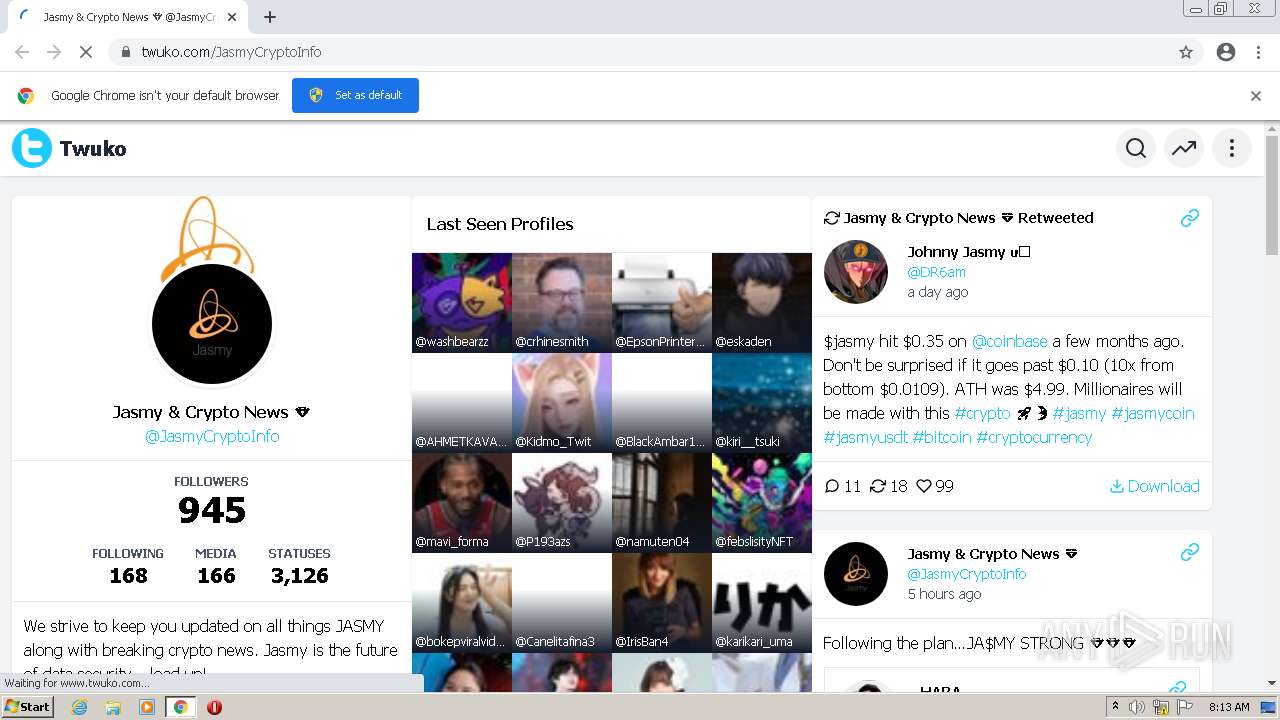Click the Jasmy profile avatar picture
This screenshot has height=720, width=1280.
(212, 324)
